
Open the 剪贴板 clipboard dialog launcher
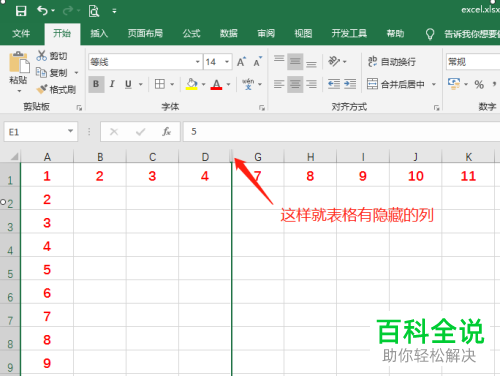(79, 107)
